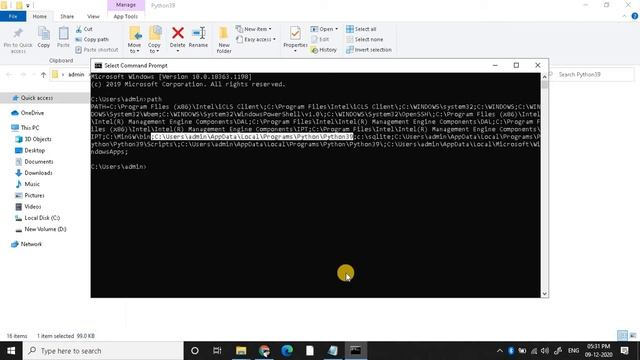Image resolution: width=640 pixels, height=360 pixels.
Task: Click the Up folder arrow in Explorer
Action: click(x=43, y=75)
